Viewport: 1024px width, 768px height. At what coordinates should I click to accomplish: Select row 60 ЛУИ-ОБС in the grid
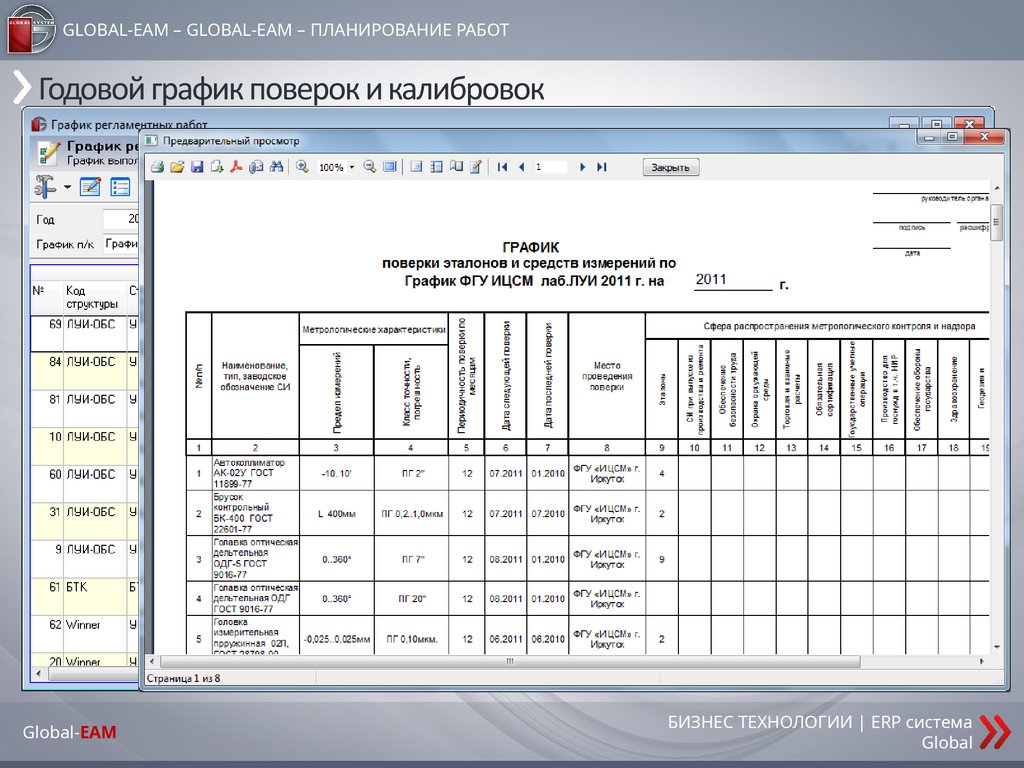[x=84, y=484]
